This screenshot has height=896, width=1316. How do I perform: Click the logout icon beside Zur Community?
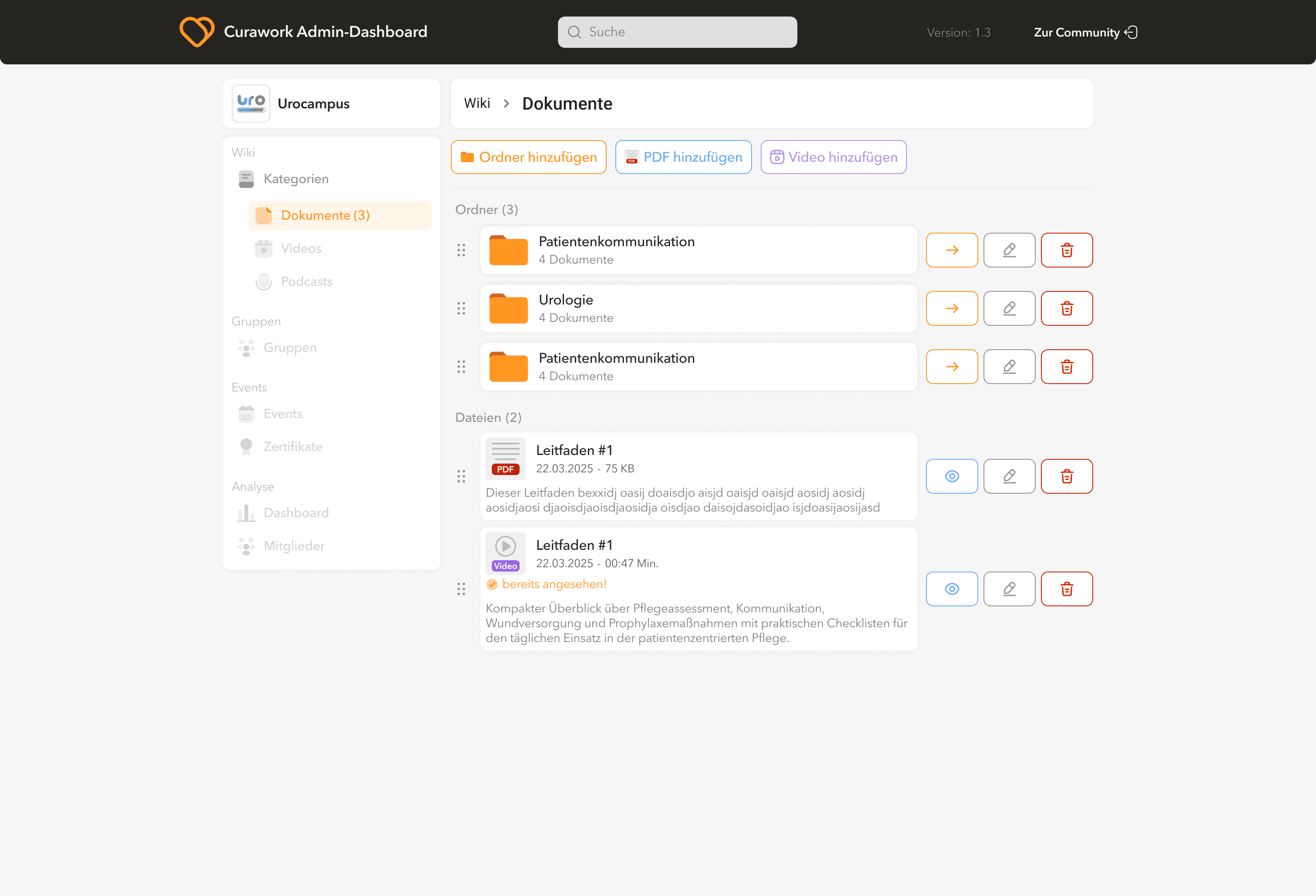point(1131,32)
